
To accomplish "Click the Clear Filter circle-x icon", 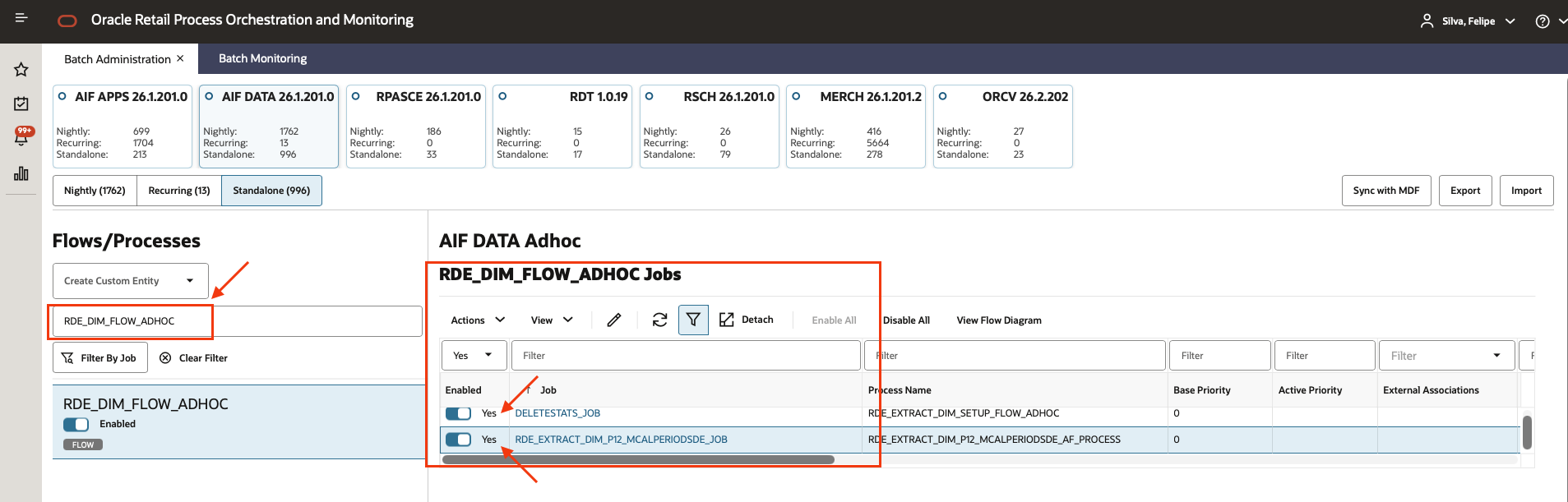I will (165, 358).
